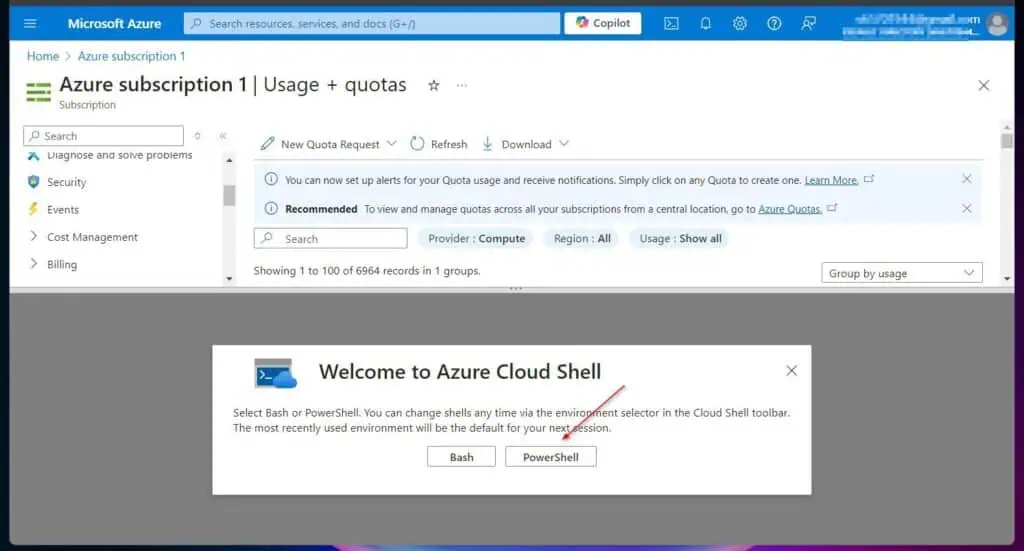Image resolution: width=1024 pixels, height=551 pixels.
Task: Click the sidebar scroll down arrow
Action: pos(229,279)
